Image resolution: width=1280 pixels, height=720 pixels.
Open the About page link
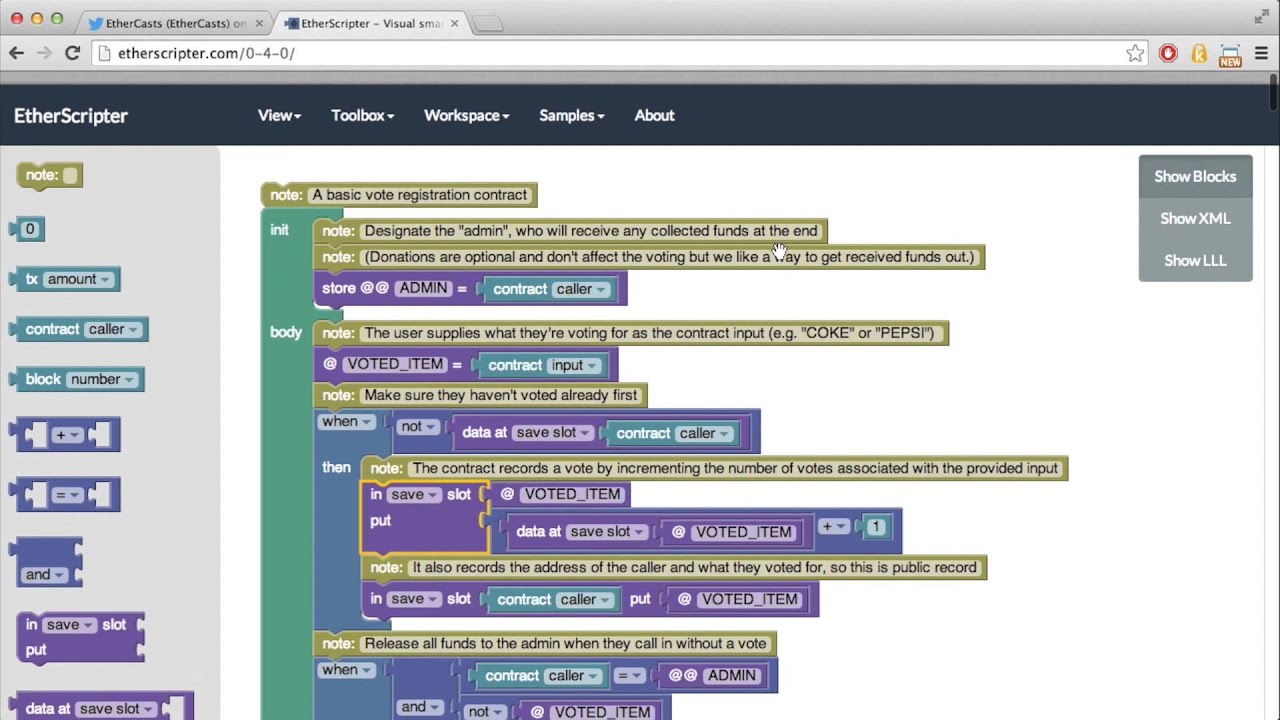654,115
